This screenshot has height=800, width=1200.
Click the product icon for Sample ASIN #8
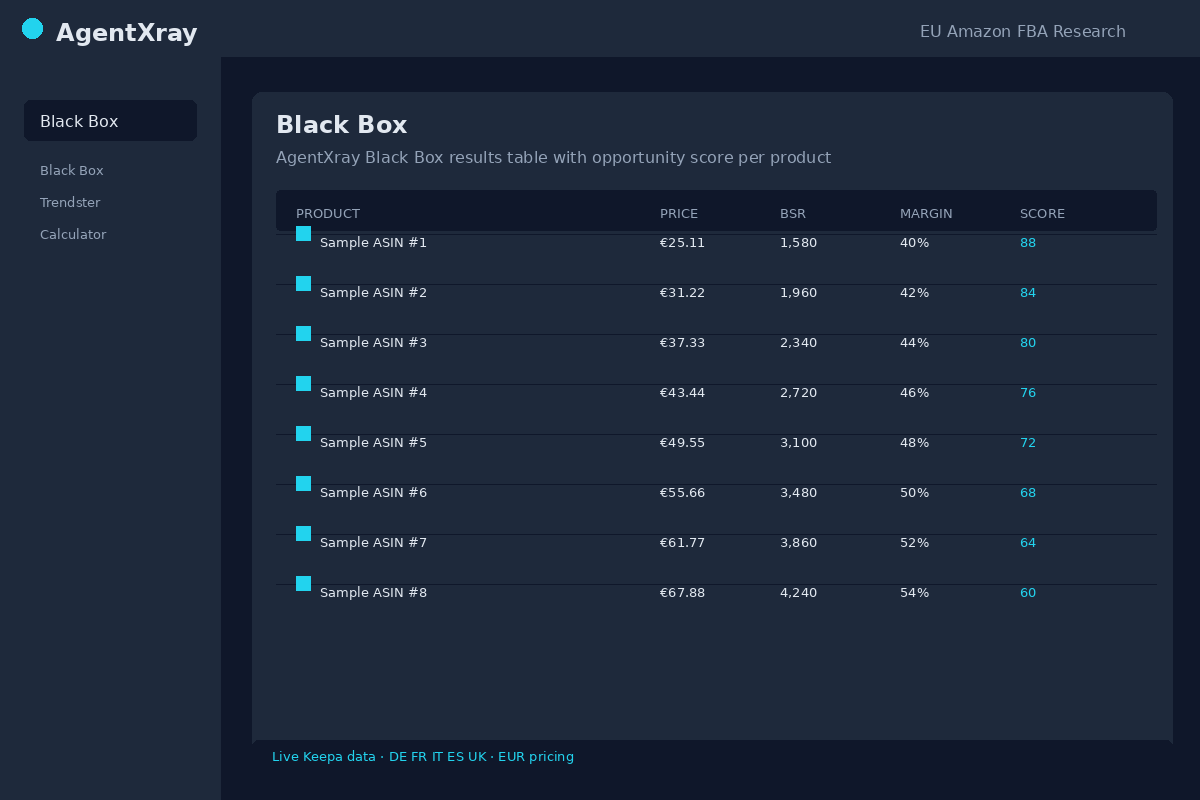coord(303,583)
